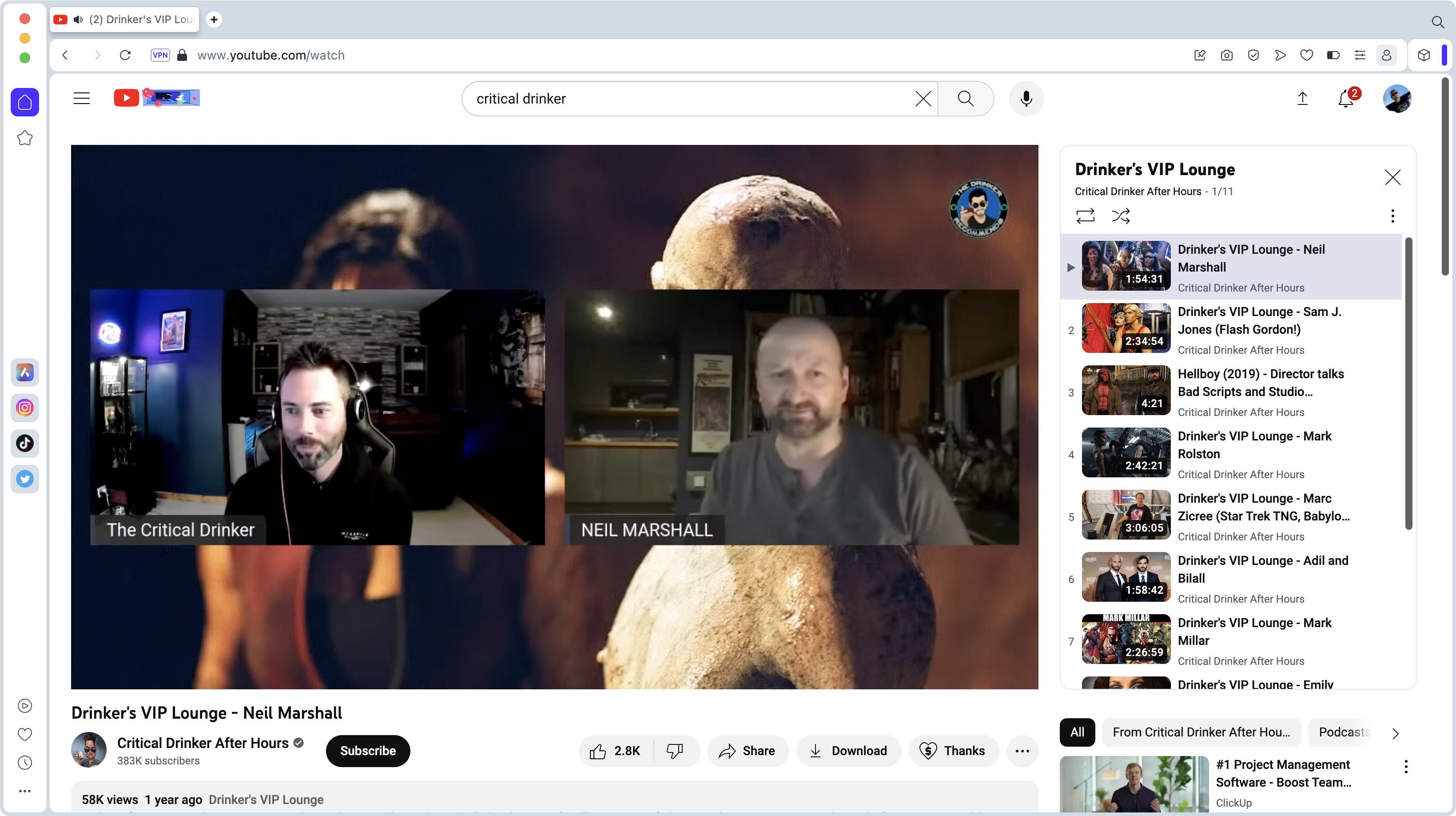Open the browser snapshot camera tool
The image size is (1456, 816).
pyautogui.click(x=1226, y=55)
